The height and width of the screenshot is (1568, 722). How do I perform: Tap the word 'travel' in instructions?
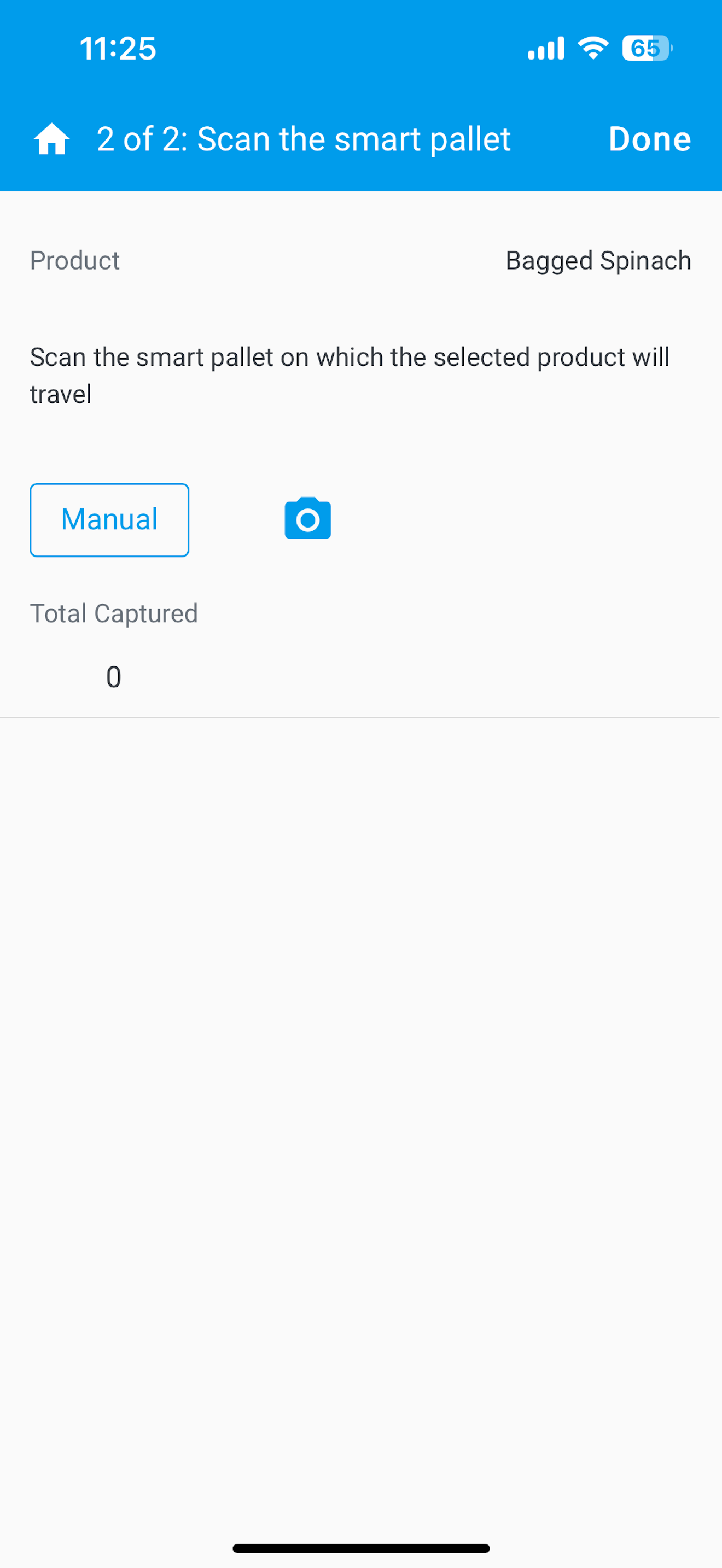61,394
